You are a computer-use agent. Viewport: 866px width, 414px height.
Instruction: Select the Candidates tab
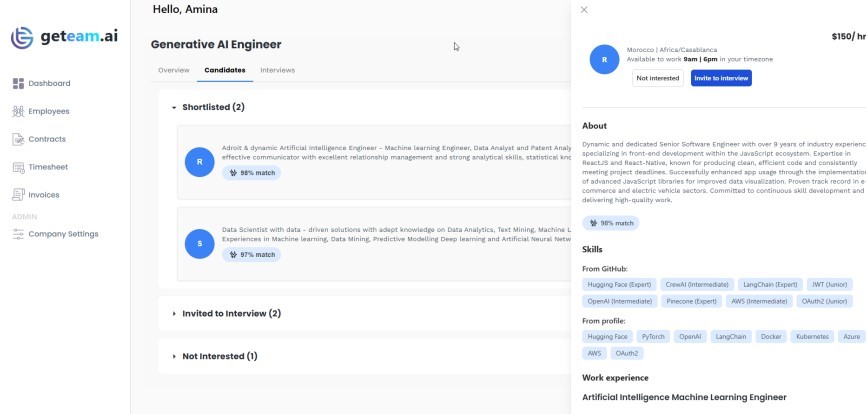[225, 70]
